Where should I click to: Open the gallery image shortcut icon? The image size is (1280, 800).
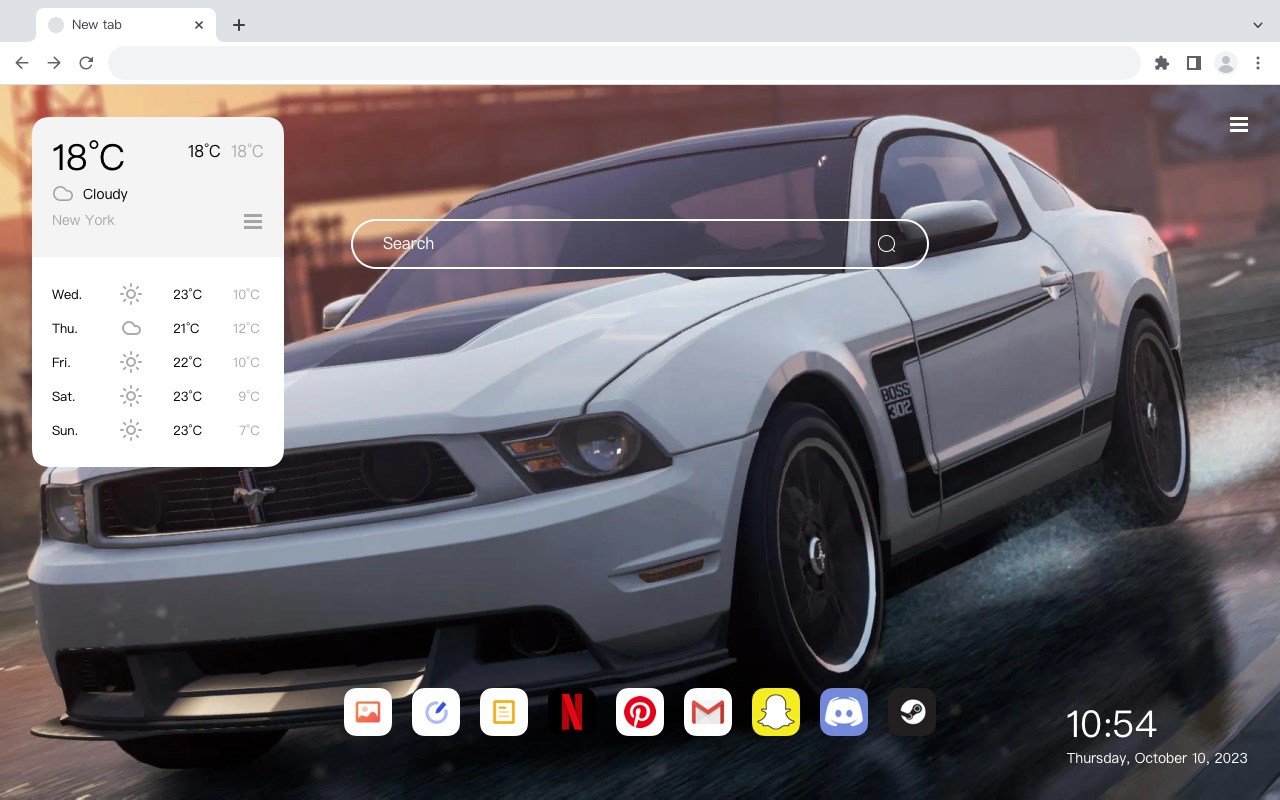tap(368, 712)
